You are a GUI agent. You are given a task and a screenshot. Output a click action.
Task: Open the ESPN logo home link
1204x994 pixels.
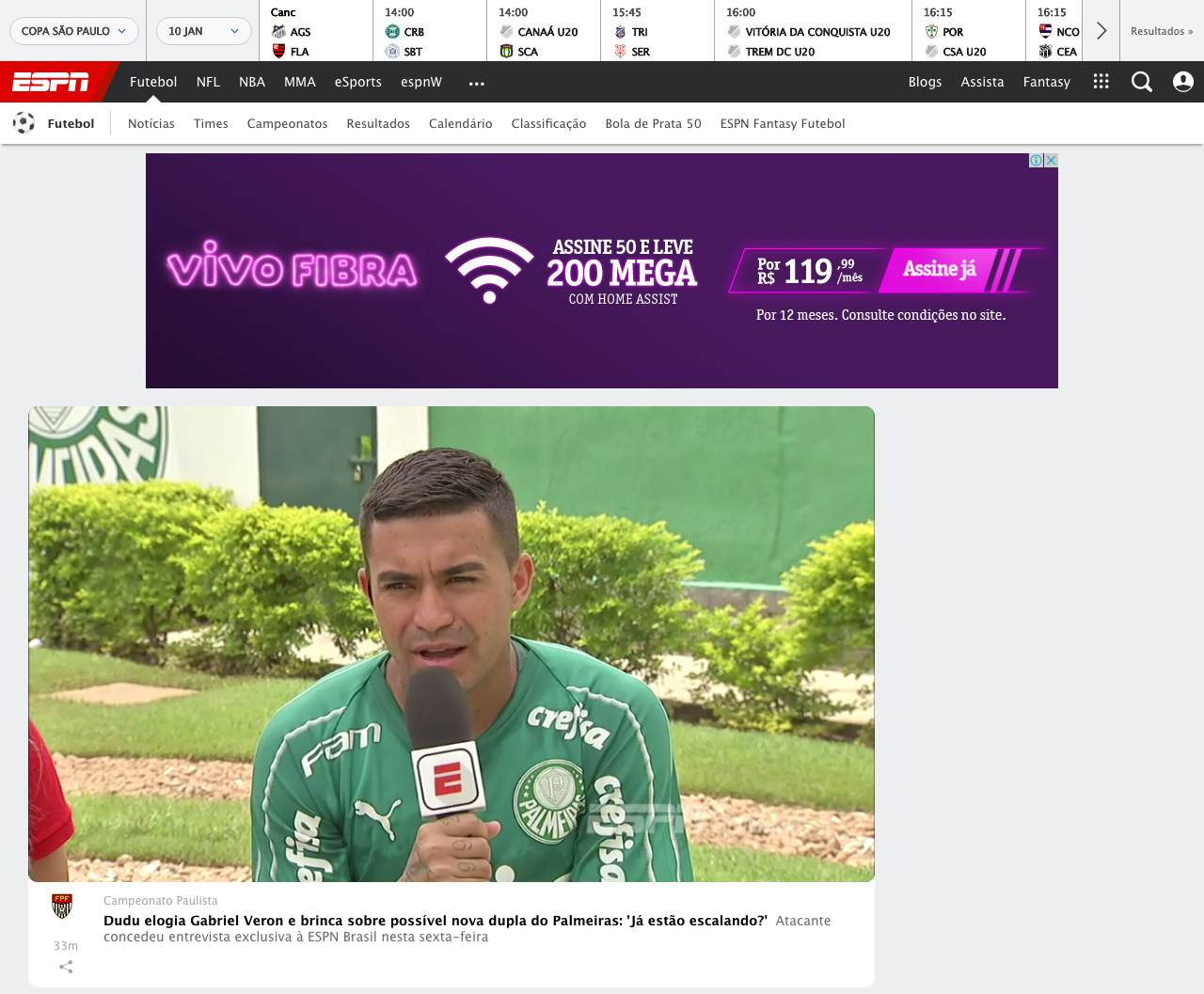(x=51, y=83)
